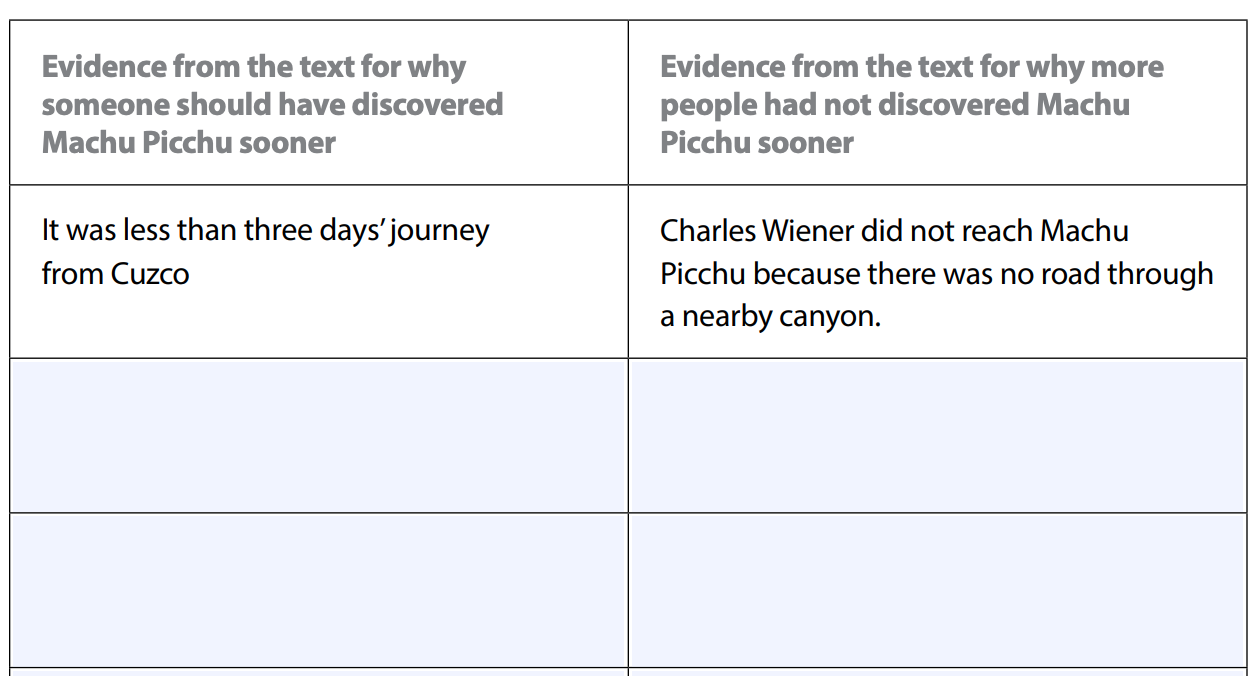Click "Evidence from the text for why" in left header
The image size is (1254, 676).
pyautogui.click(x=254, y=67)
